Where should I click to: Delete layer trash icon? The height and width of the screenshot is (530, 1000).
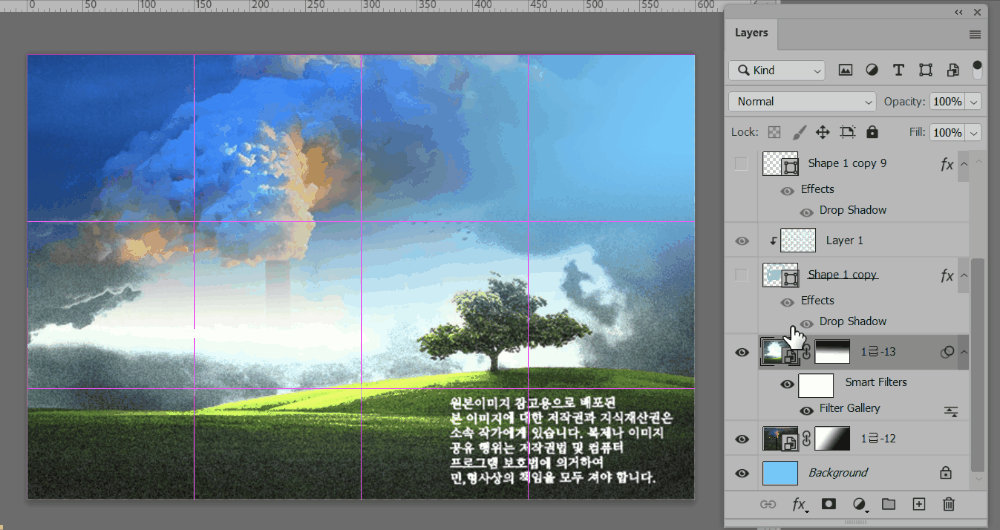coord(948,504)
